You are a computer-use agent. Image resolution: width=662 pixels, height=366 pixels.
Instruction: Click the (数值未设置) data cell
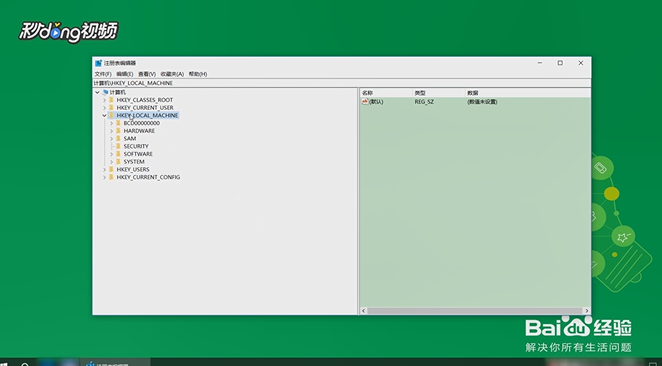click(x=482, y=102)
